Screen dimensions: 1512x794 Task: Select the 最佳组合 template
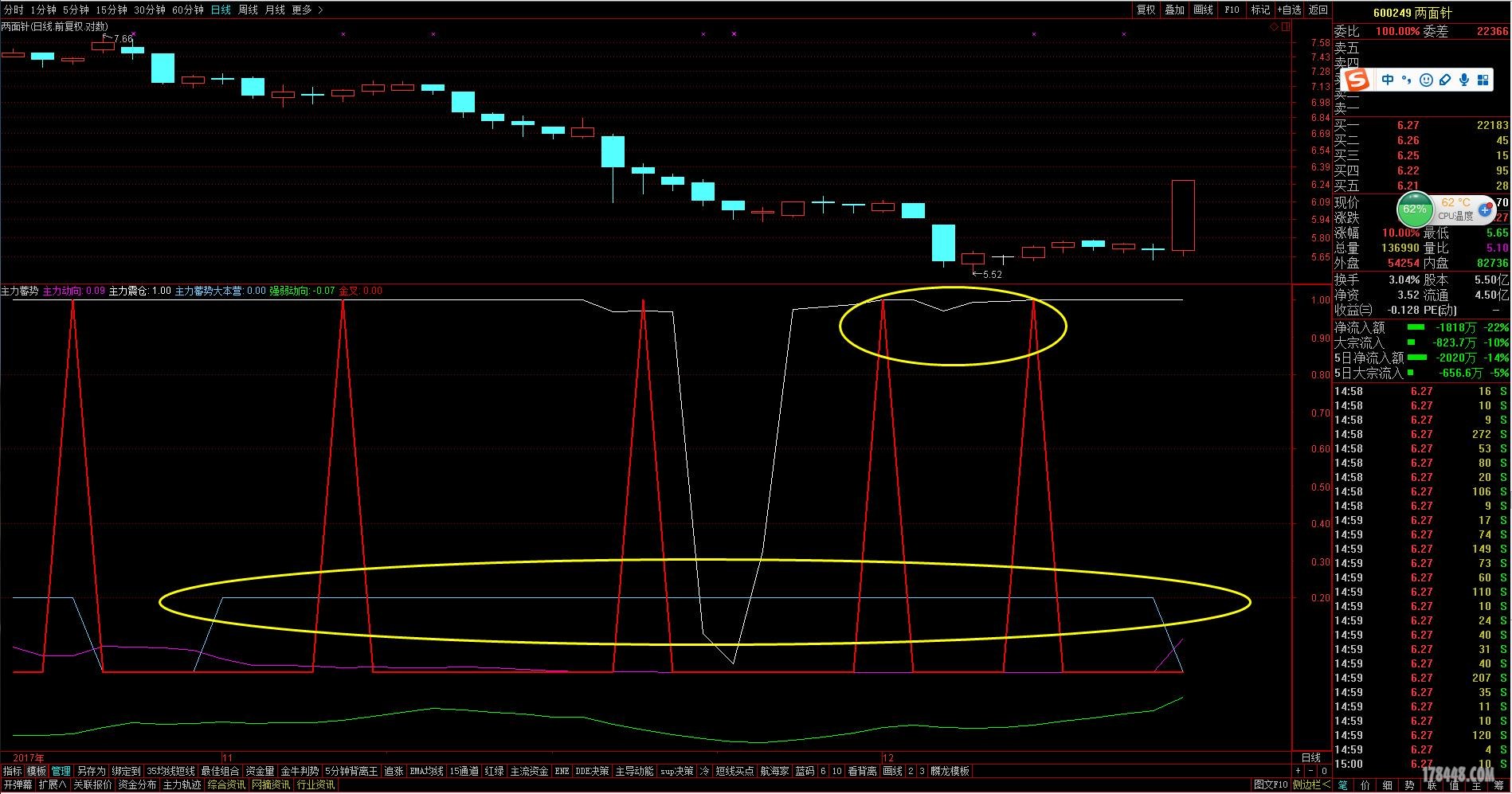point(220,771)
